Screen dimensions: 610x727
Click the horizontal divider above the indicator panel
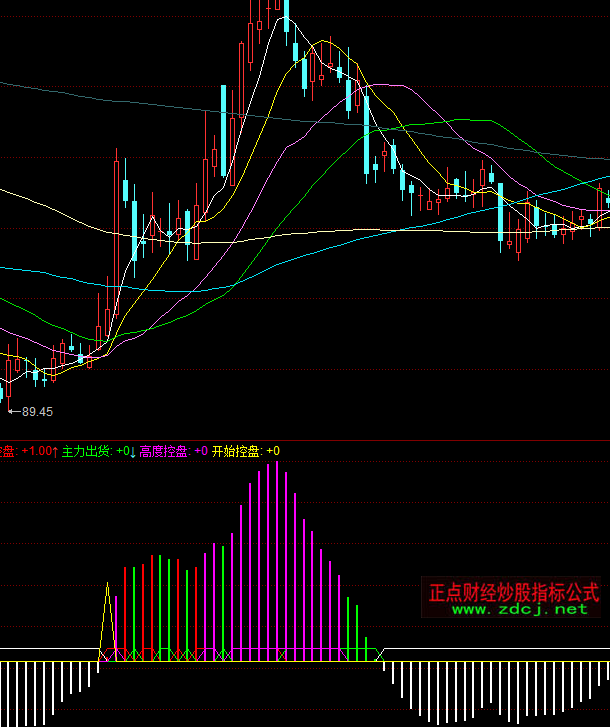pos(305,439)
